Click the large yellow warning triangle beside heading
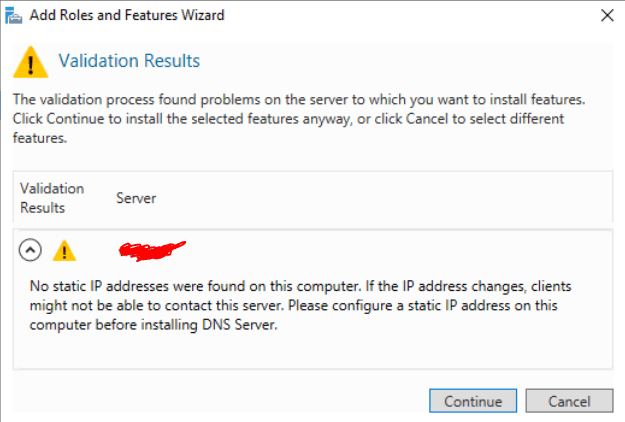Image resolution: width=625 pixels, height=422 pixels. [31, 62]
